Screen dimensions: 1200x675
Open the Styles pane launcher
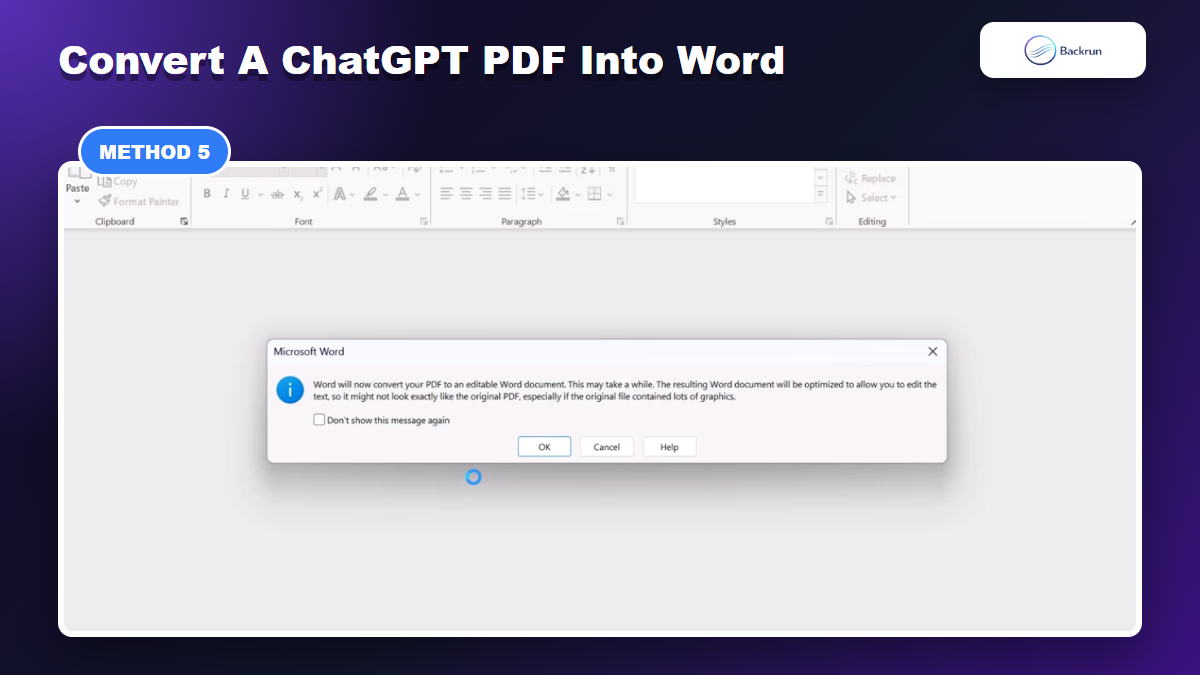click(x=829, y=222)
